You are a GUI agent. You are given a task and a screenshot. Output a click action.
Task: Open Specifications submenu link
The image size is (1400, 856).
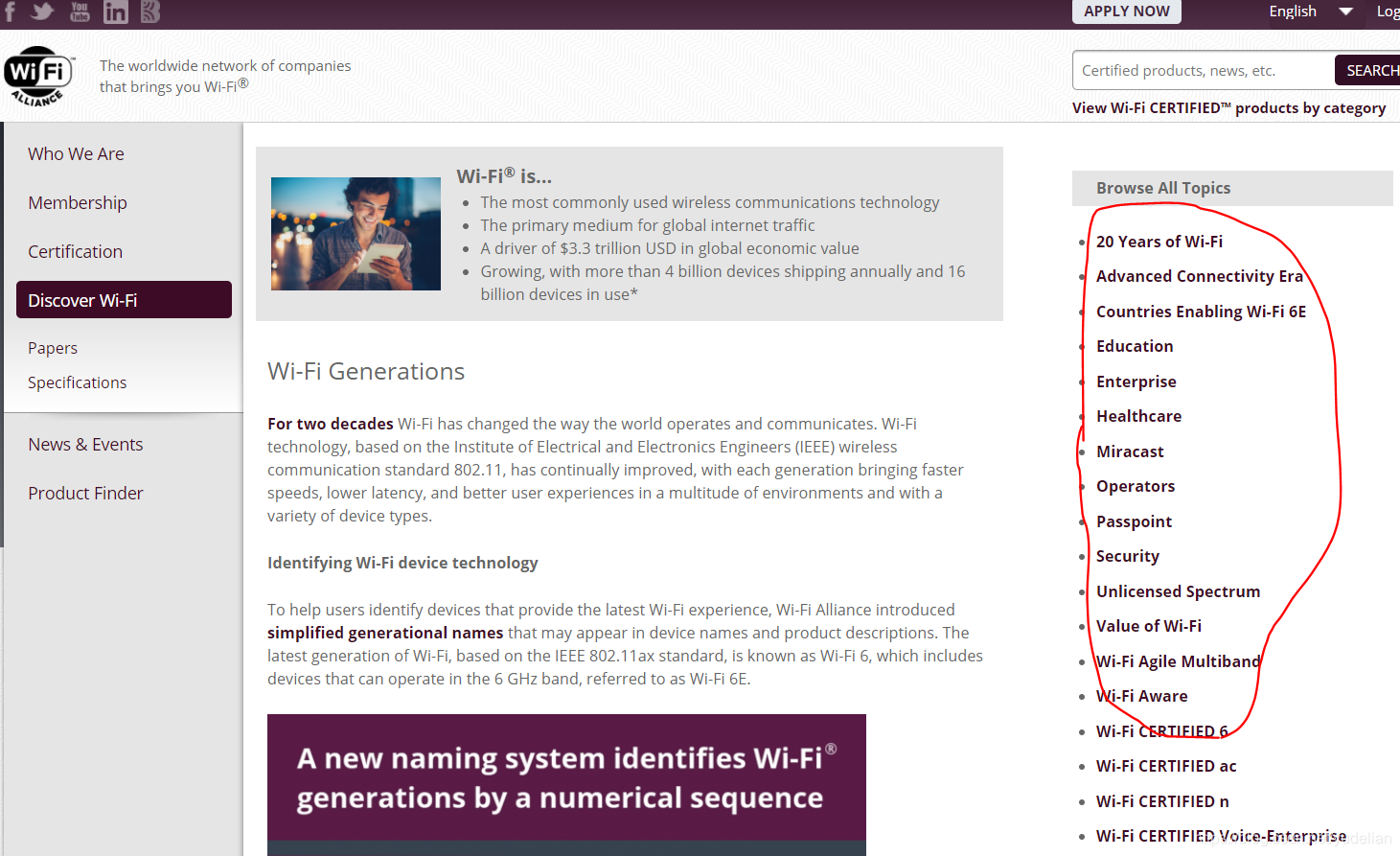77,382
